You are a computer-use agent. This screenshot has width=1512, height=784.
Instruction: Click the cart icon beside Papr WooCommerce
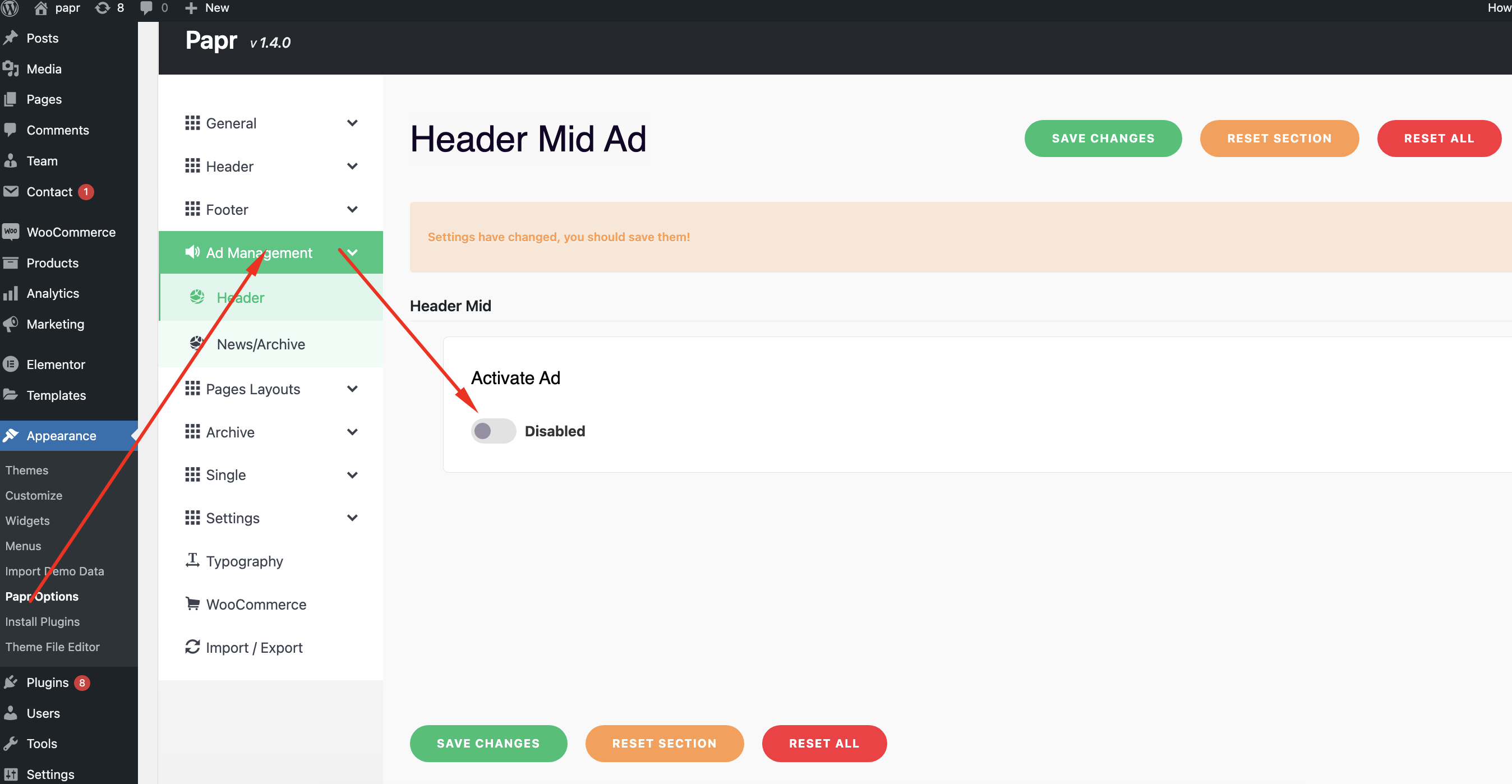click(x=192, y=604)
